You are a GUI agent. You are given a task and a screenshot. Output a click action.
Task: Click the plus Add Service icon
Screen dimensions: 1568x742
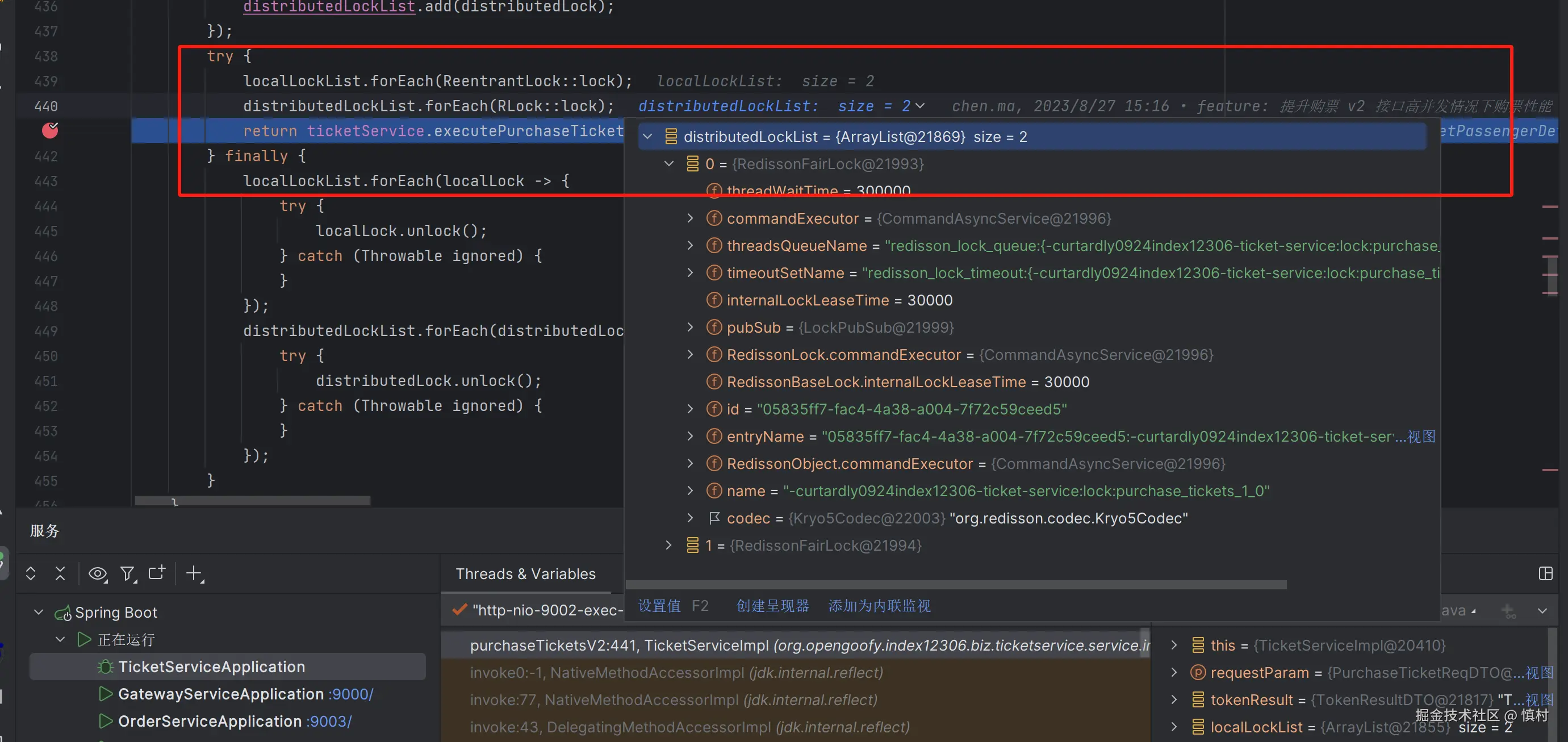(194, 573)
